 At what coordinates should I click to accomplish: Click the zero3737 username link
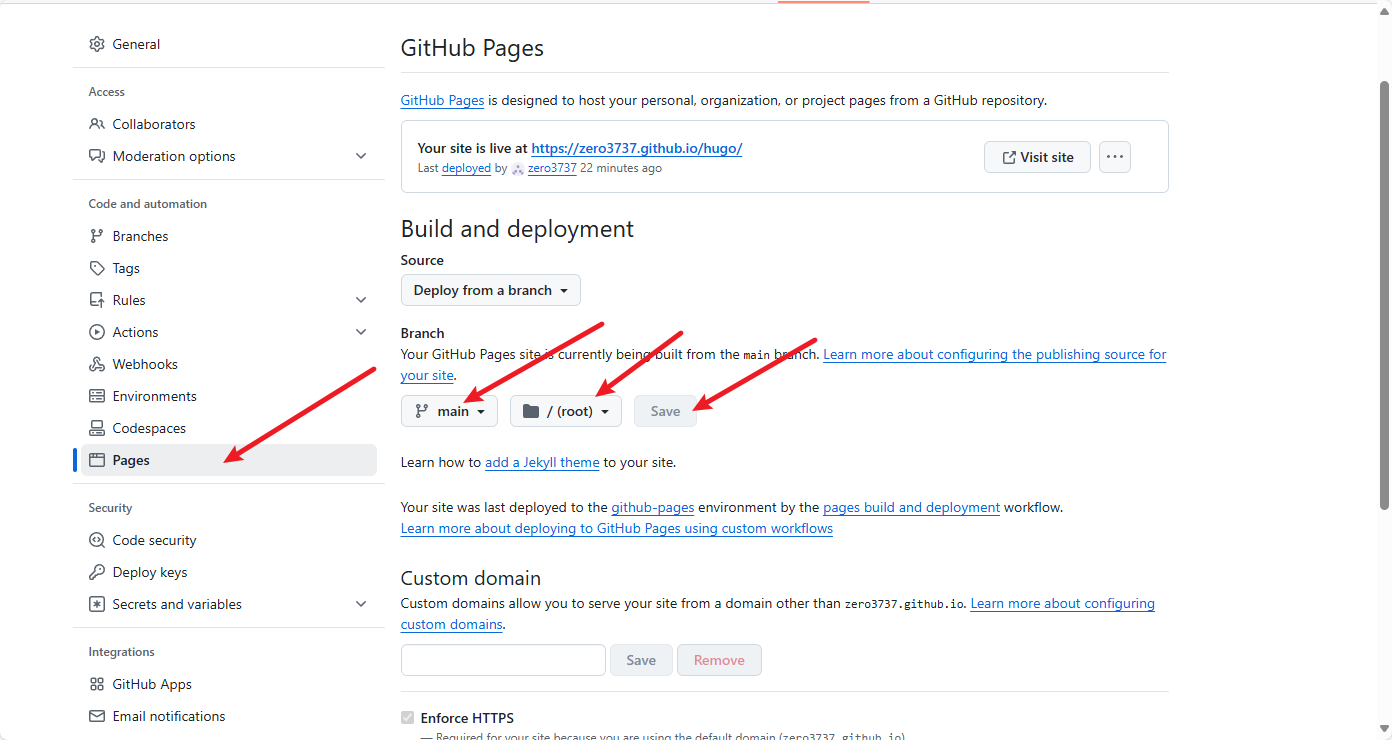(552, 168)
